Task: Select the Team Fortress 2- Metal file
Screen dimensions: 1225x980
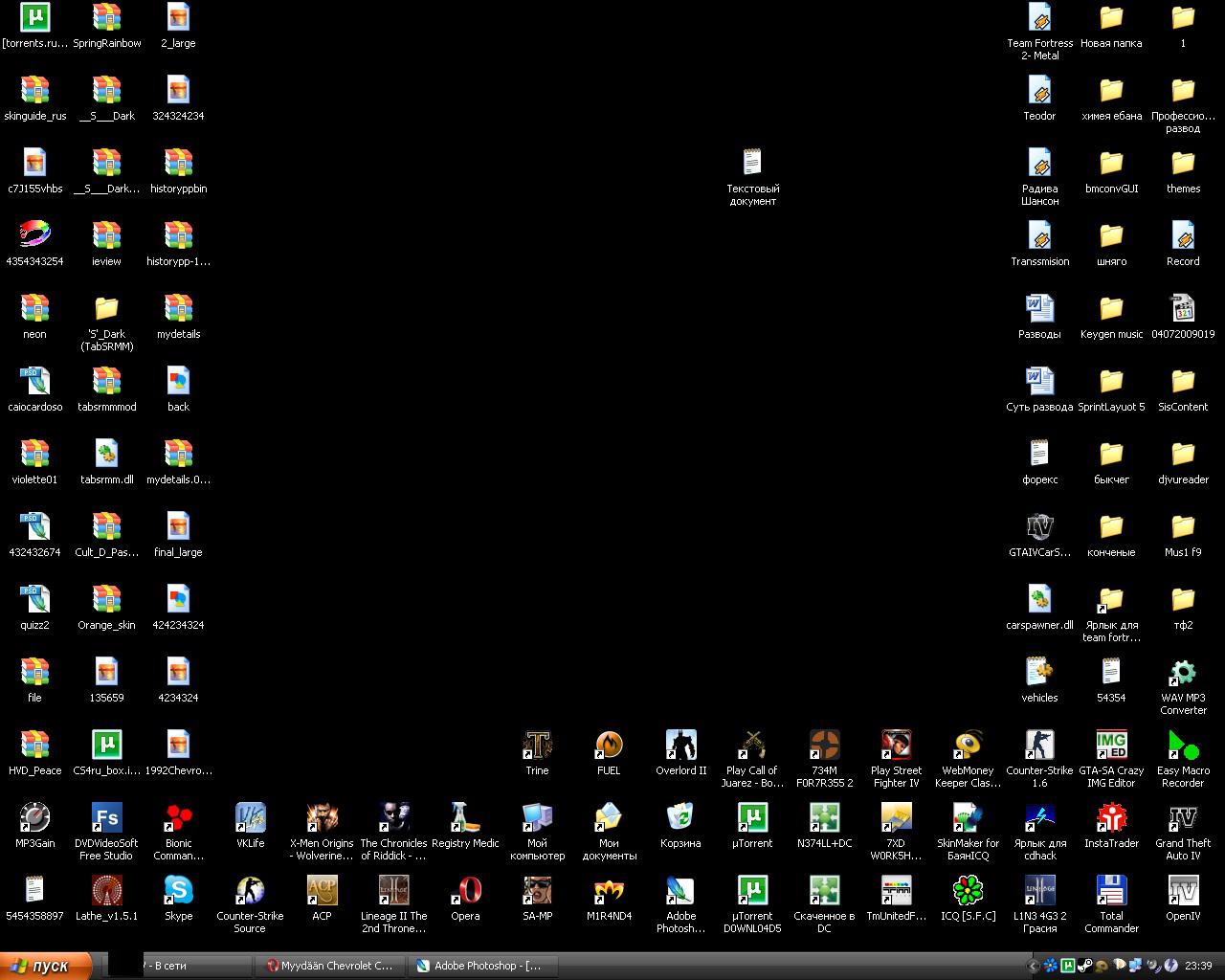Action: [x=1039, y=17]
